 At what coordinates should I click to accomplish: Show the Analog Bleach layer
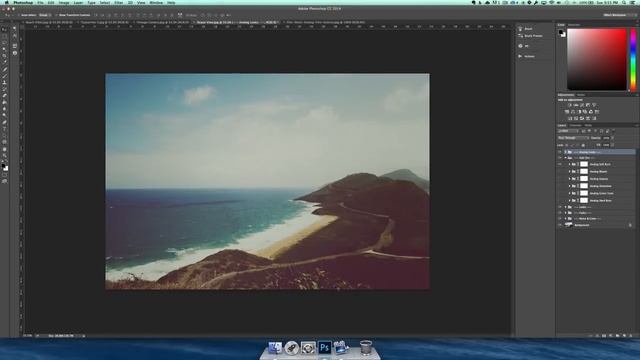(x=560, y=171)
